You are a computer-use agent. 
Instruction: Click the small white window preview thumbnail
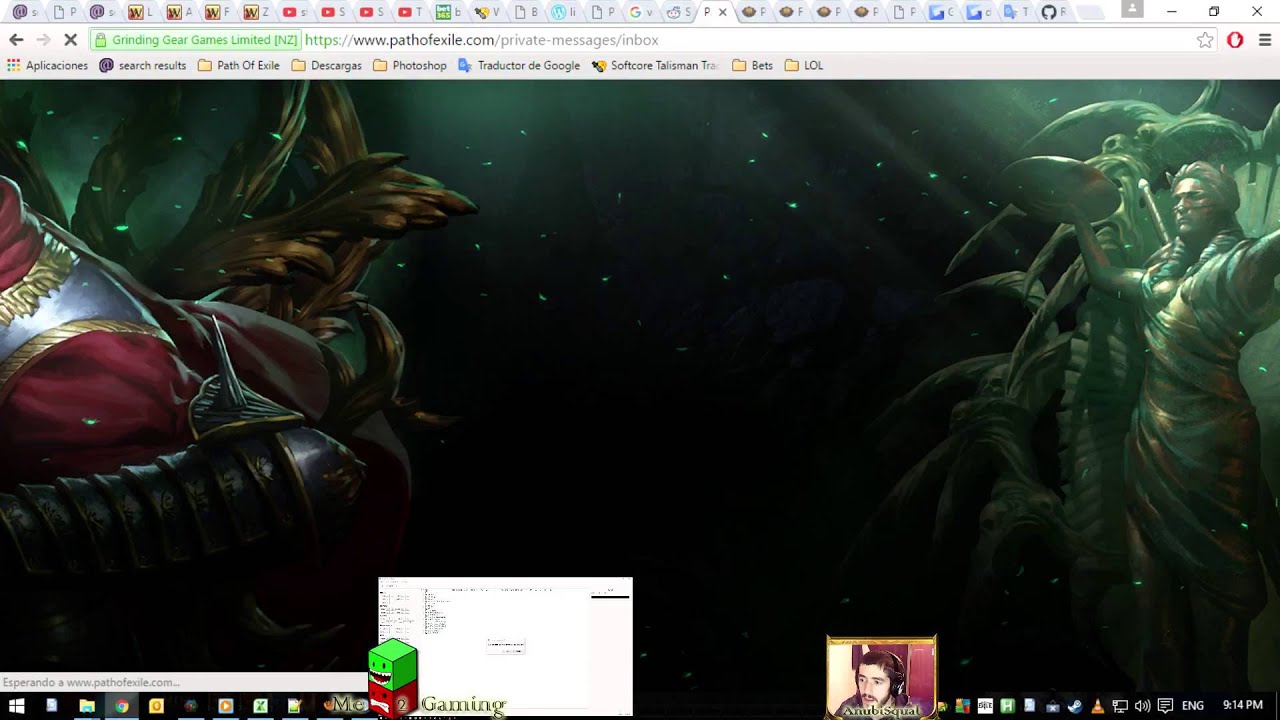click(x=506, y=646)
